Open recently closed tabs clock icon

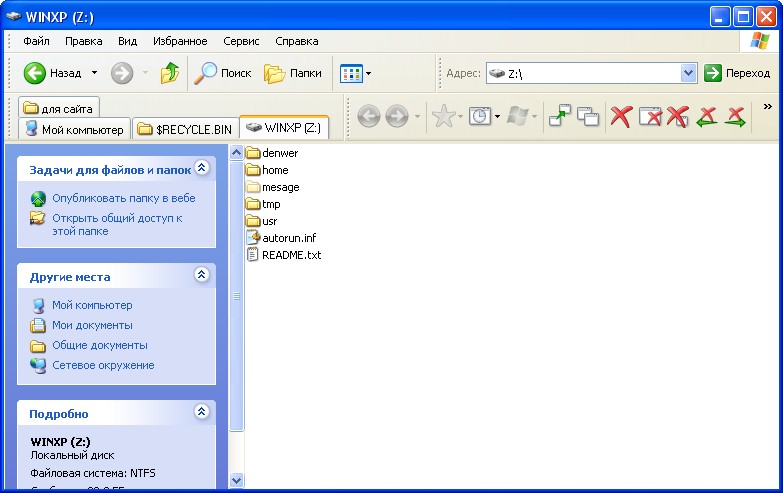point(479,116)
